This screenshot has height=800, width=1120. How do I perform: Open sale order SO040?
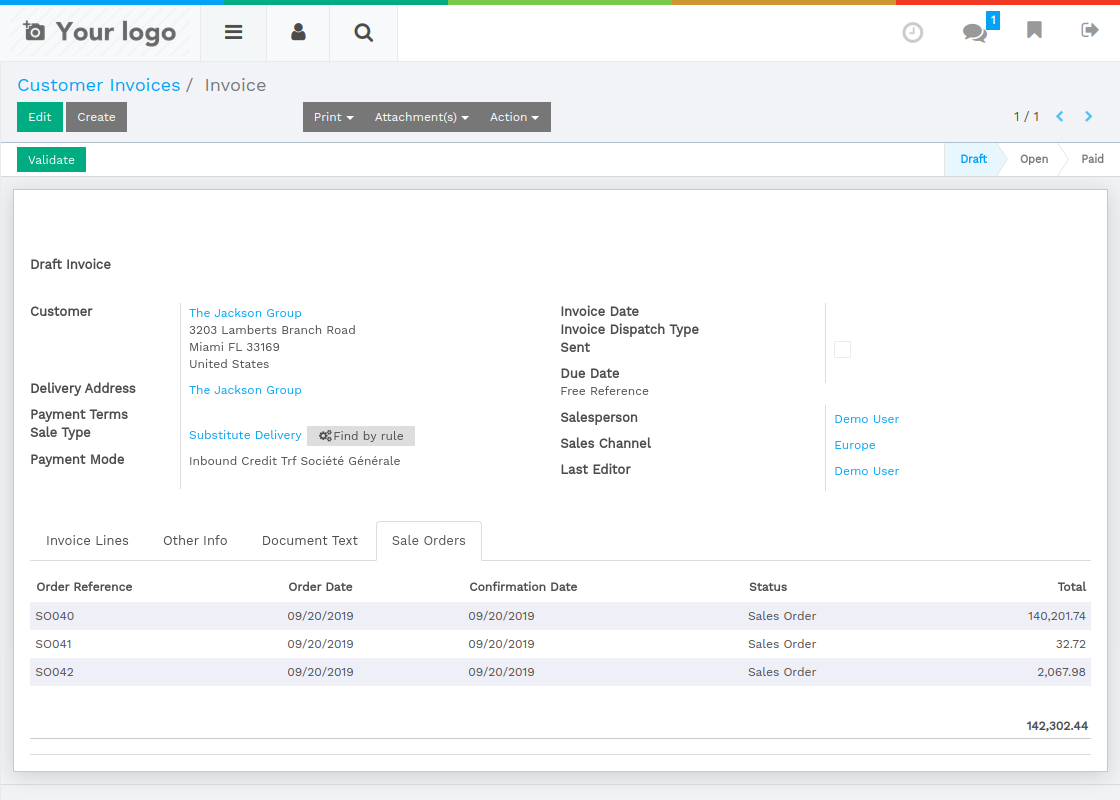(x=54, y=616)
